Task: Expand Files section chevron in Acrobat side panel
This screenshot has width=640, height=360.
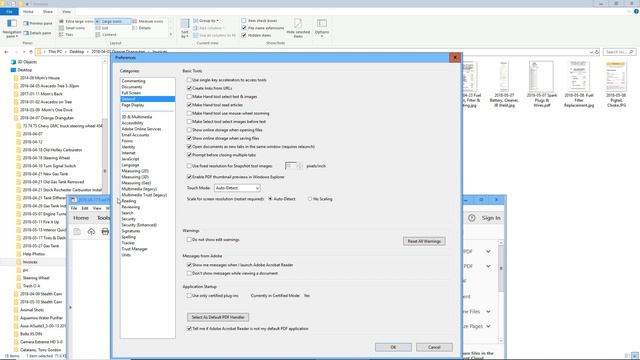Action: 488,311
